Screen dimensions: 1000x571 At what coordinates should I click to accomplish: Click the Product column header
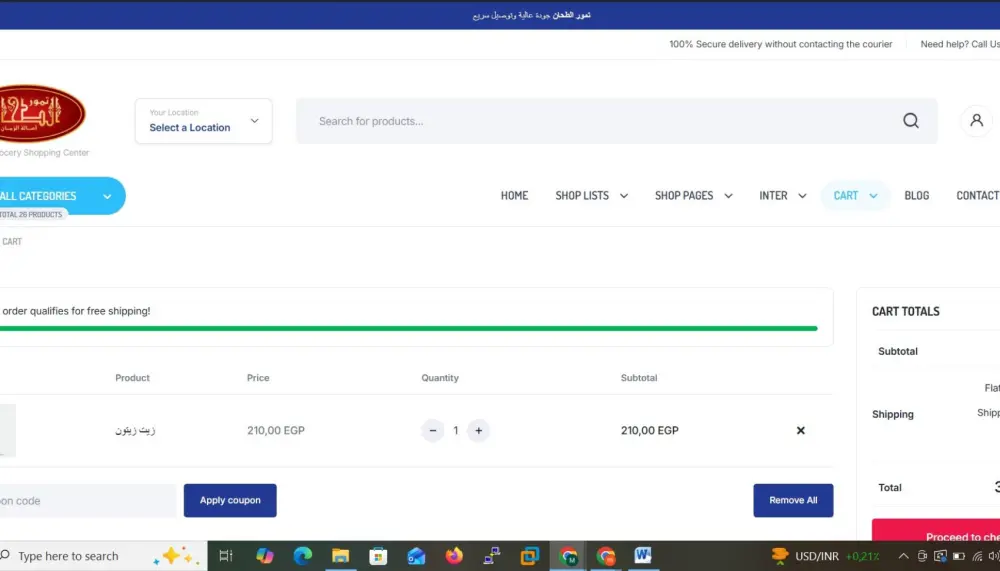tap(132, 378)
